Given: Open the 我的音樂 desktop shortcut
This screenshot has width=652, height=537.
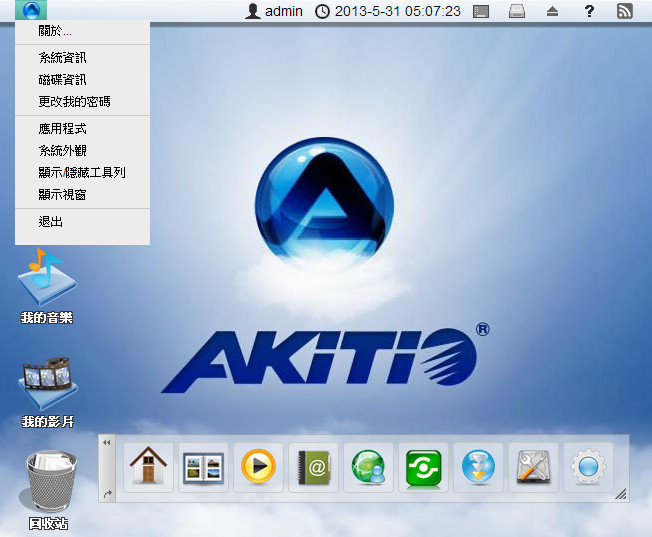Looking at the screenshot, I should click(x=46, y=285).
